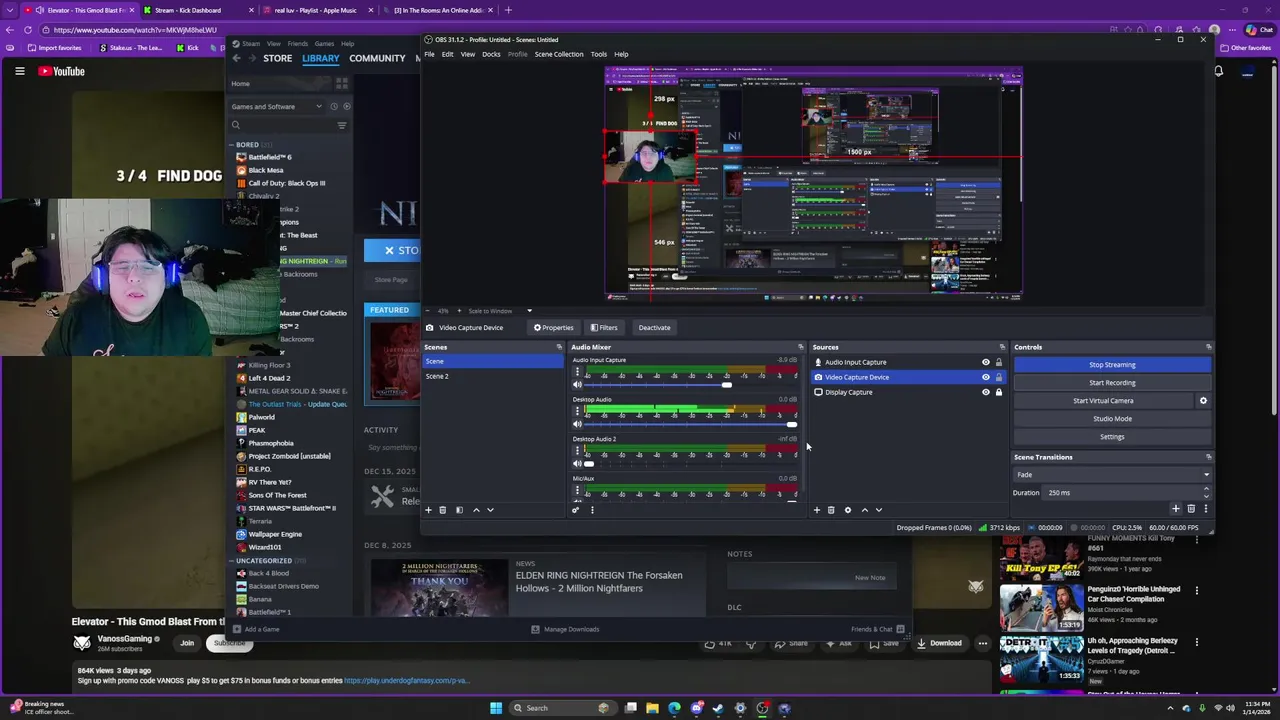Lock the Video Capture Device source
This screenshot has width=1280, height=720.
pos(998,377)
